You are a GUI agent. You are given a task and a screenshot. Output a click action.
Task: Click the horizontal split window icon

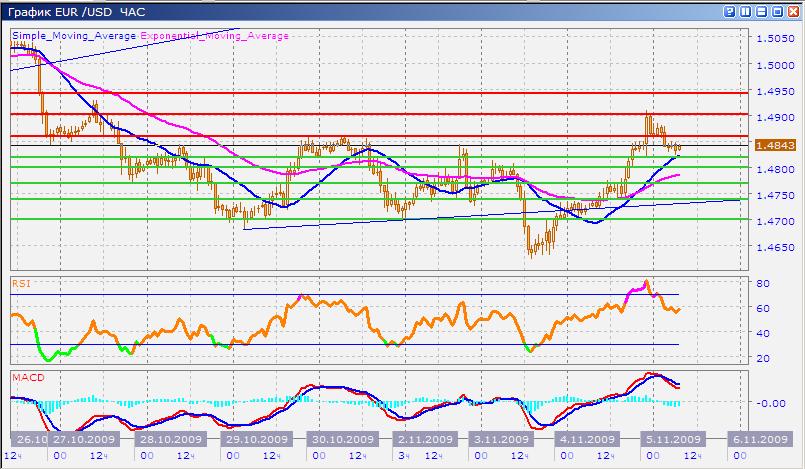coord(761,11)
